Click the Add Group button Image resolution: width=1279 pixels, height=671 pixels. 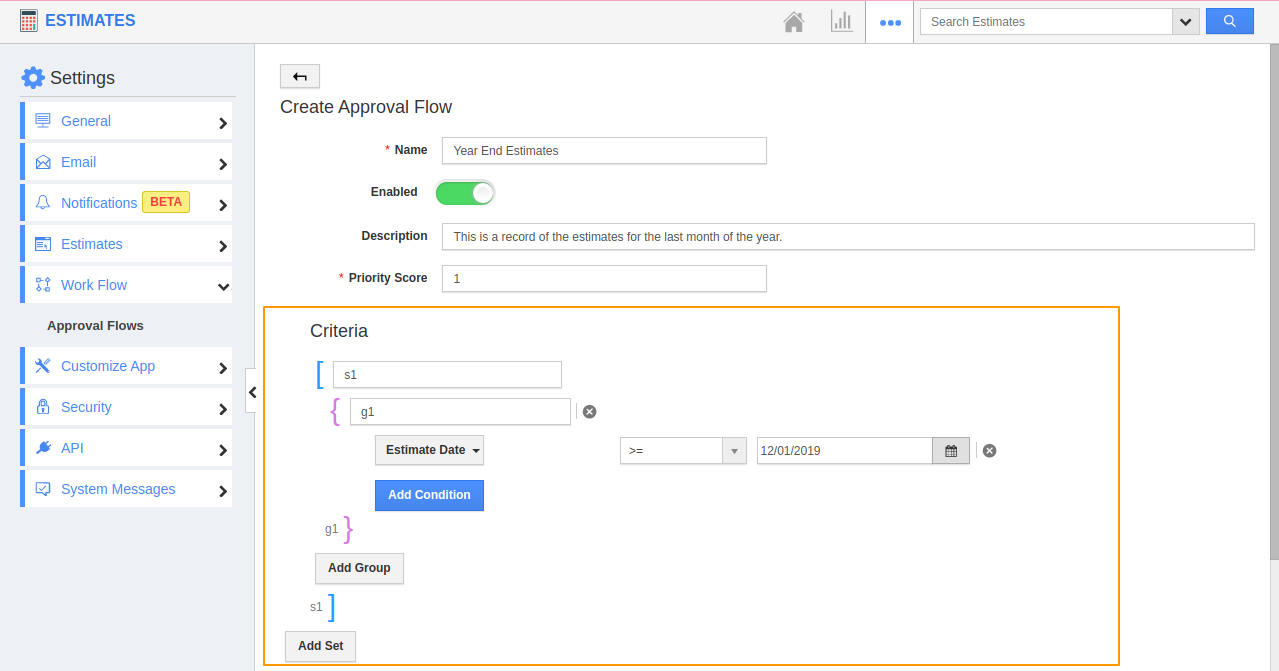[x=359, y=568]
